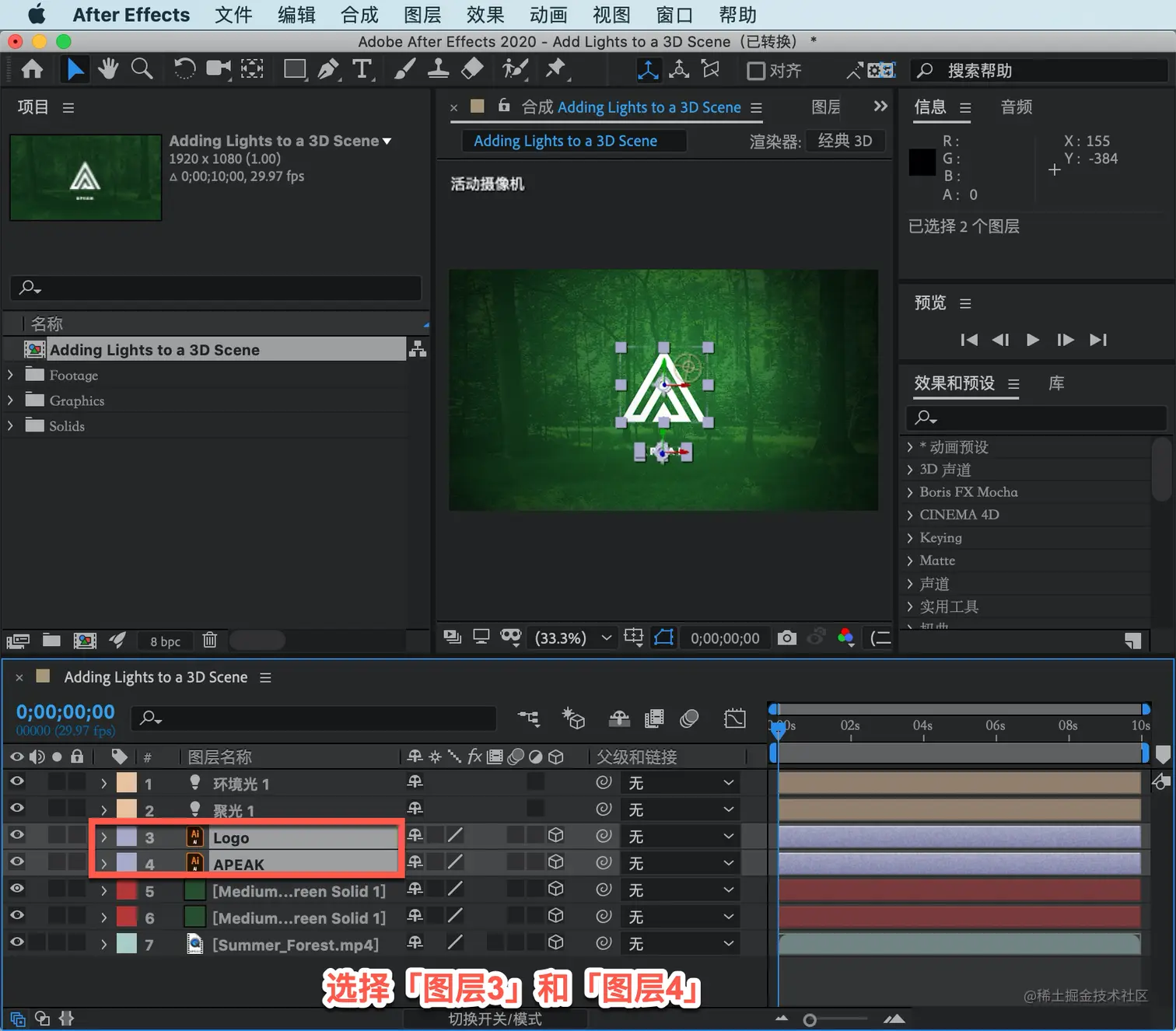Click the 8 bpc color depth button

point(165,641)
